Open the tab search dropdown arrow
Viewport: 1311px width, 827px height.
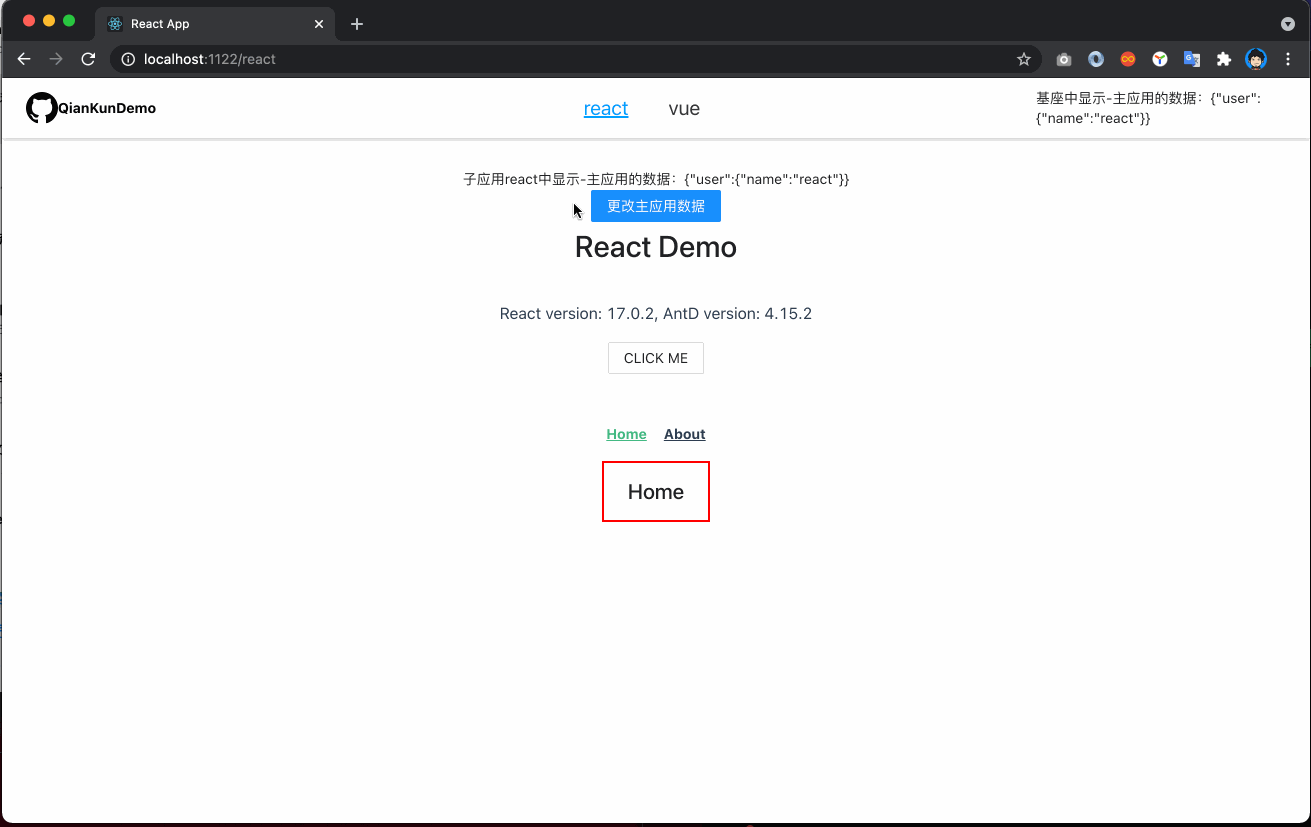1288,24
